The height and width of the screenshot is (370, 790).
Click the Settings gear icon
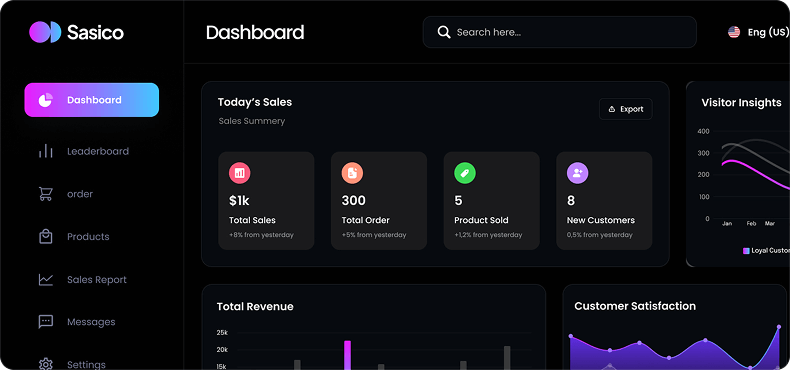coord(46,364)
